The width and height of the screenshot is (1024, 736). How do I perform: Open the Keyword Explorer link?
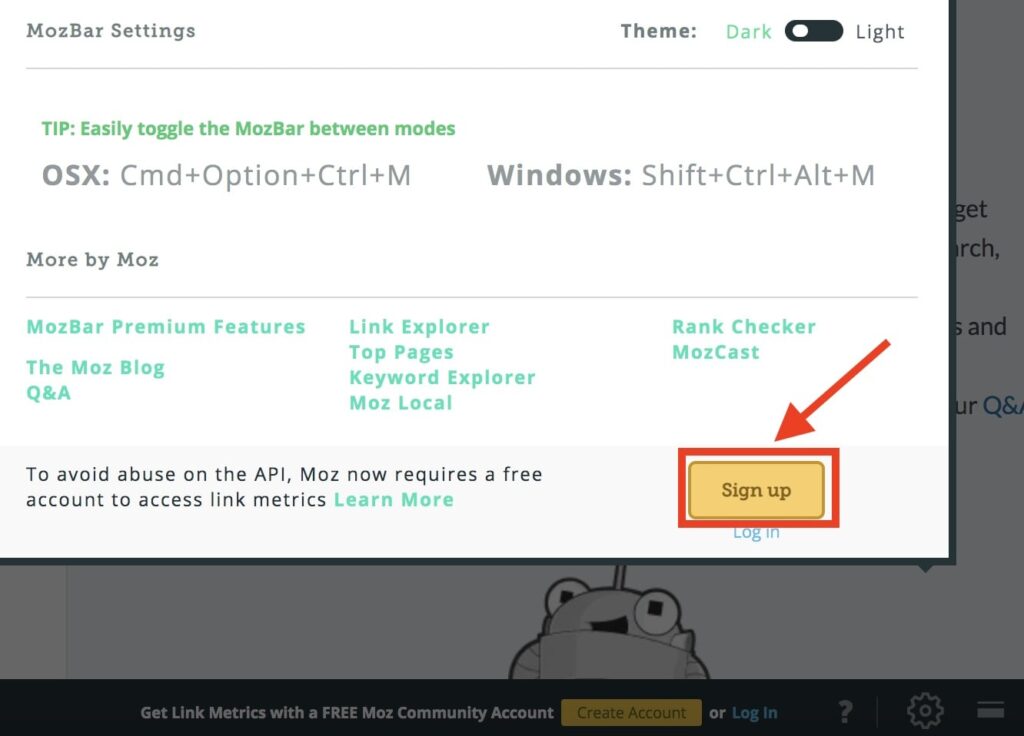click(442, 377)
